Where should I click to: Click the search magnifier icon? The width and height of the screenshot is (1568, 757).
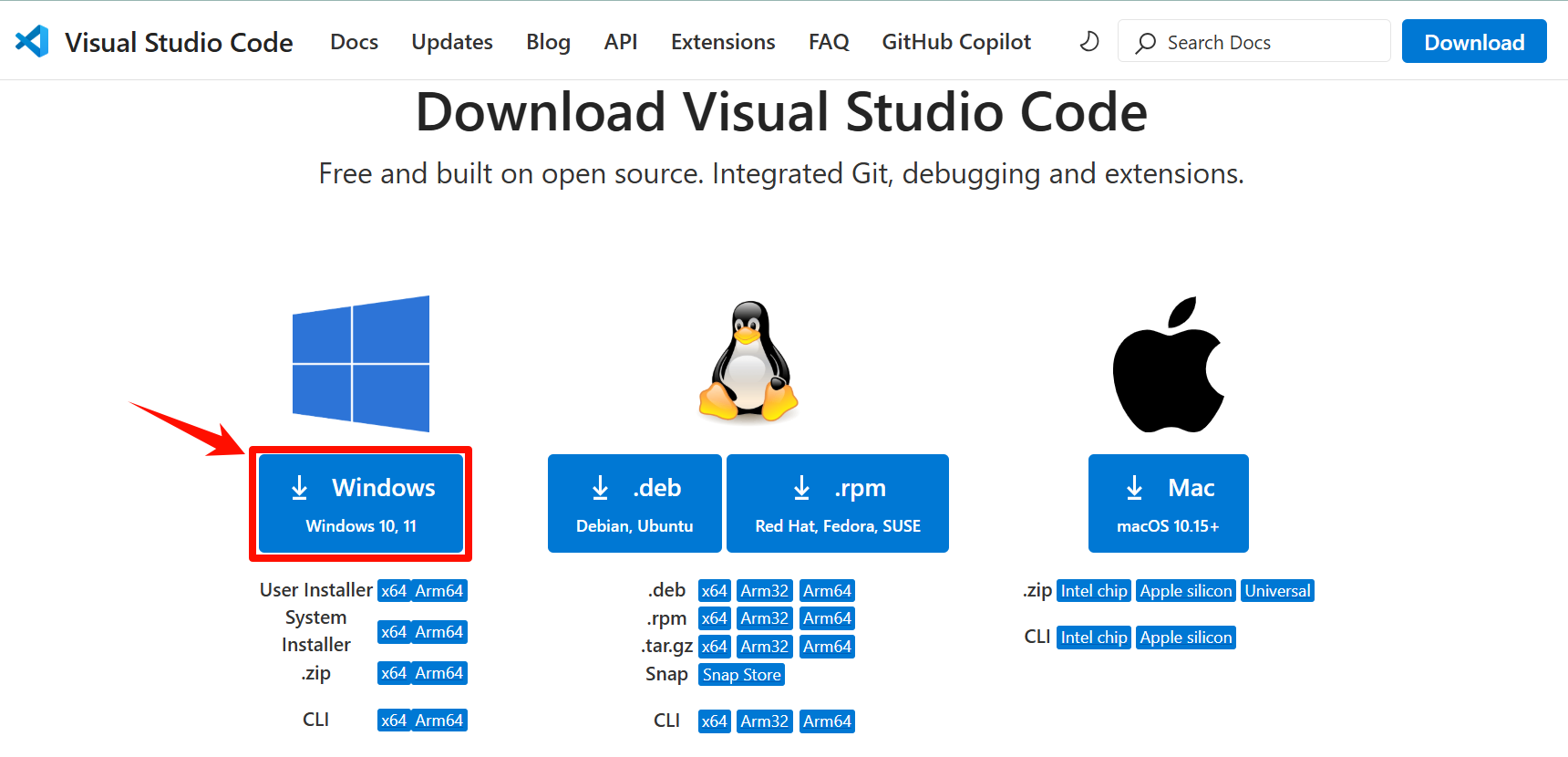(1146, 43)
